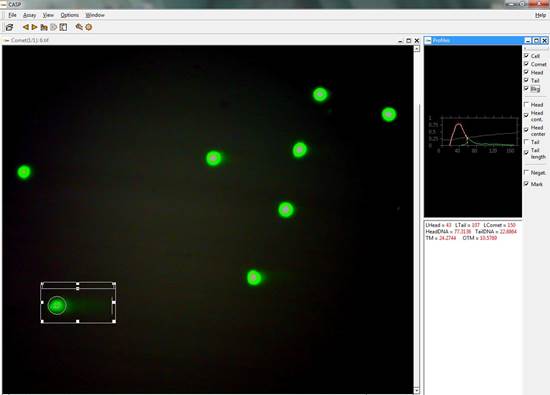Click the image scrollbar down arrow
This screenshot has height=395, width=550.
pyautogui.click(x=416, y=390)
